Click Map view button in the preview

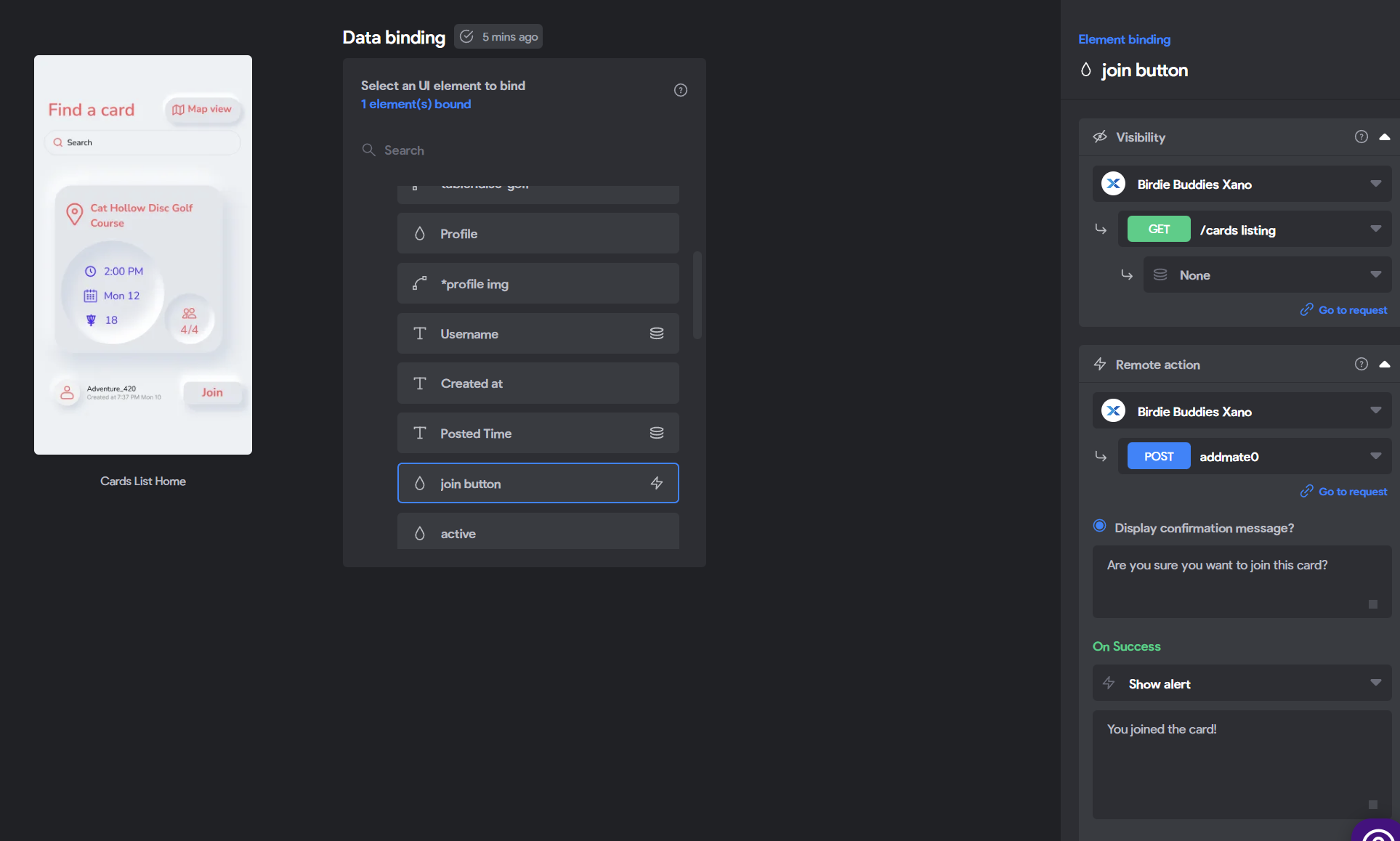pyautogui.click(x=203, y=109)
